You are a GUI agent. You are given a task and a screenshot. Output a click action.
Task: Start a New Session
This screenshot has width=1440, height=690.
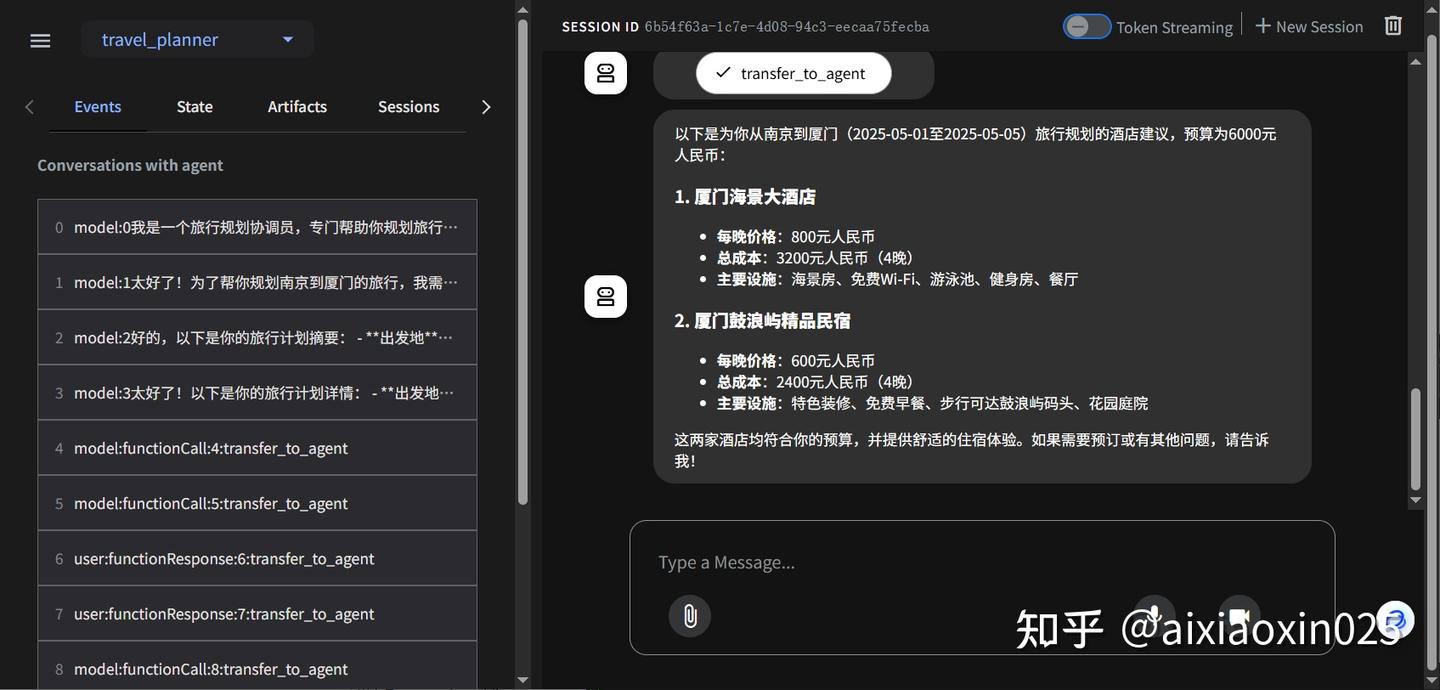[1309, 26]
